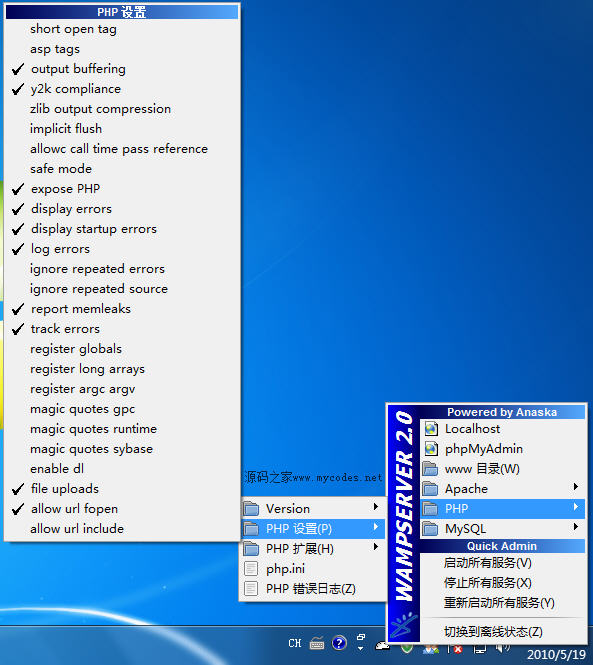Open the php.ini document icon

pyautogui.click(x=251, y=569)
